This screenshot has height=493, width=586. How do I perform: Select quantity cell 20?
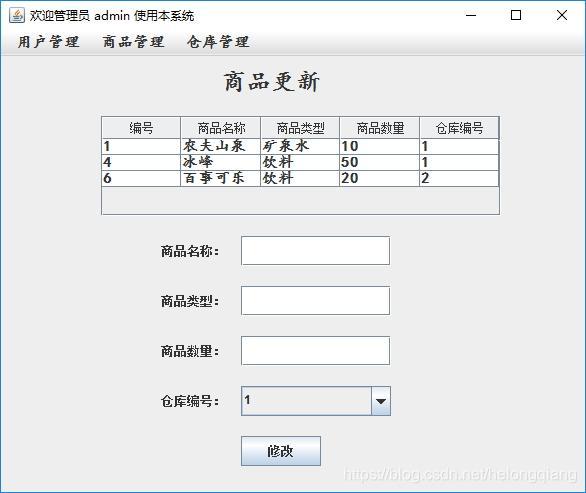click(380, 178)
